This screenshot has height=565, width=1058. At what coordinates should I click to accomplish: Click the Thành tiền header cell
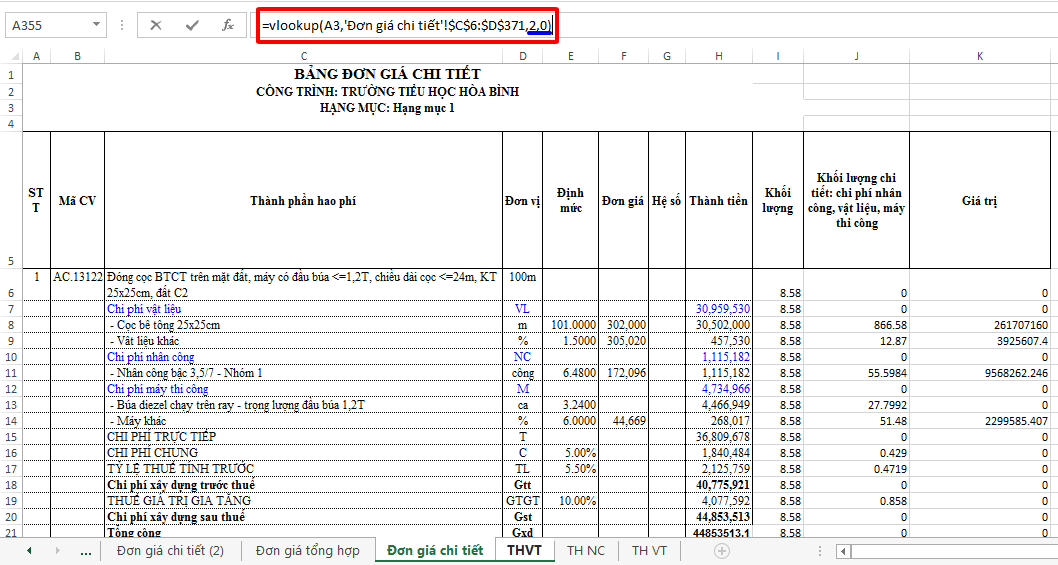[x=719, y=200]
